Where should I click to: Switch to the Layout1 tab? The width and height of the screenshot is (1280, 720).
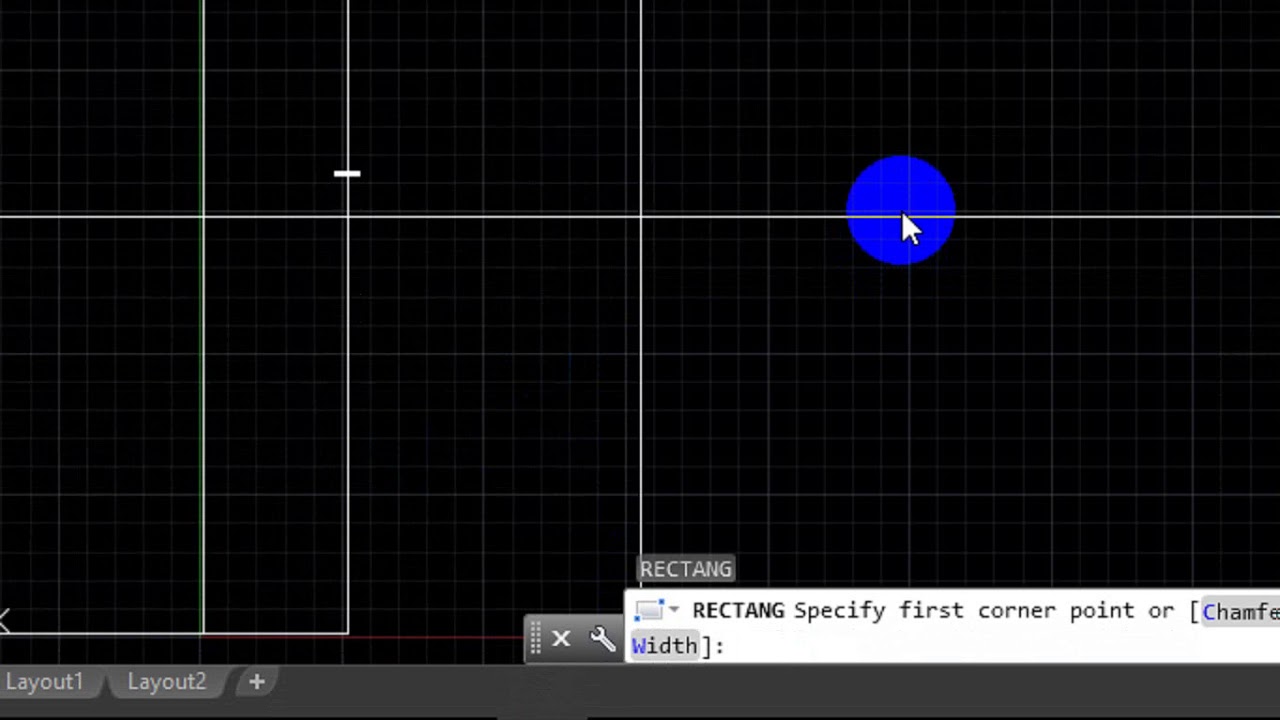pyautogui.click(x=45, y=682)
